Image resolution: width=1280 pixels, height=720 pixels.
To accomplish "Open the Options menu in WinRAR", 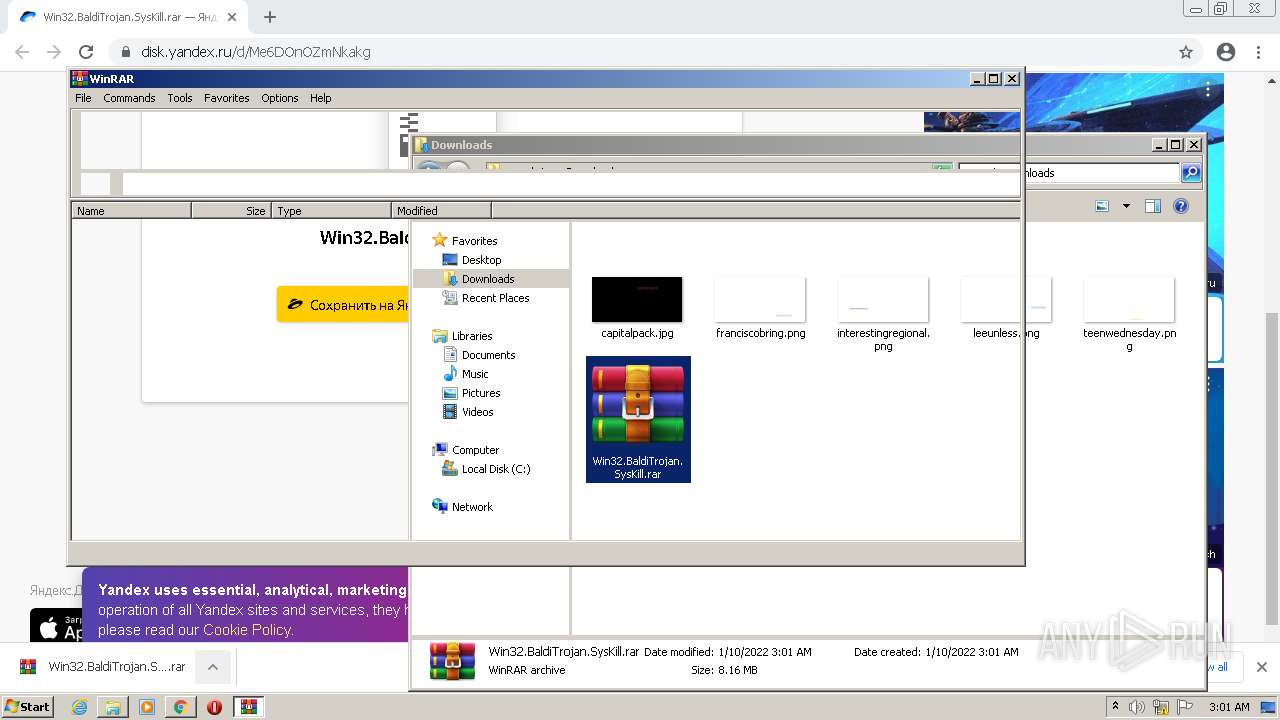I will [280, 98].
